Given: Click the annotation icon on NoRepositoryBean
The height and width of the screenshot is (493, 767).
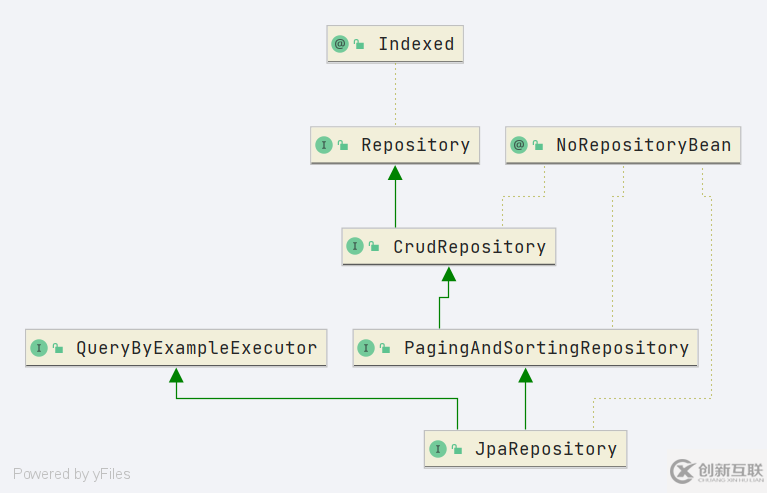Looking at the screenshot, I should pos(519,145).
